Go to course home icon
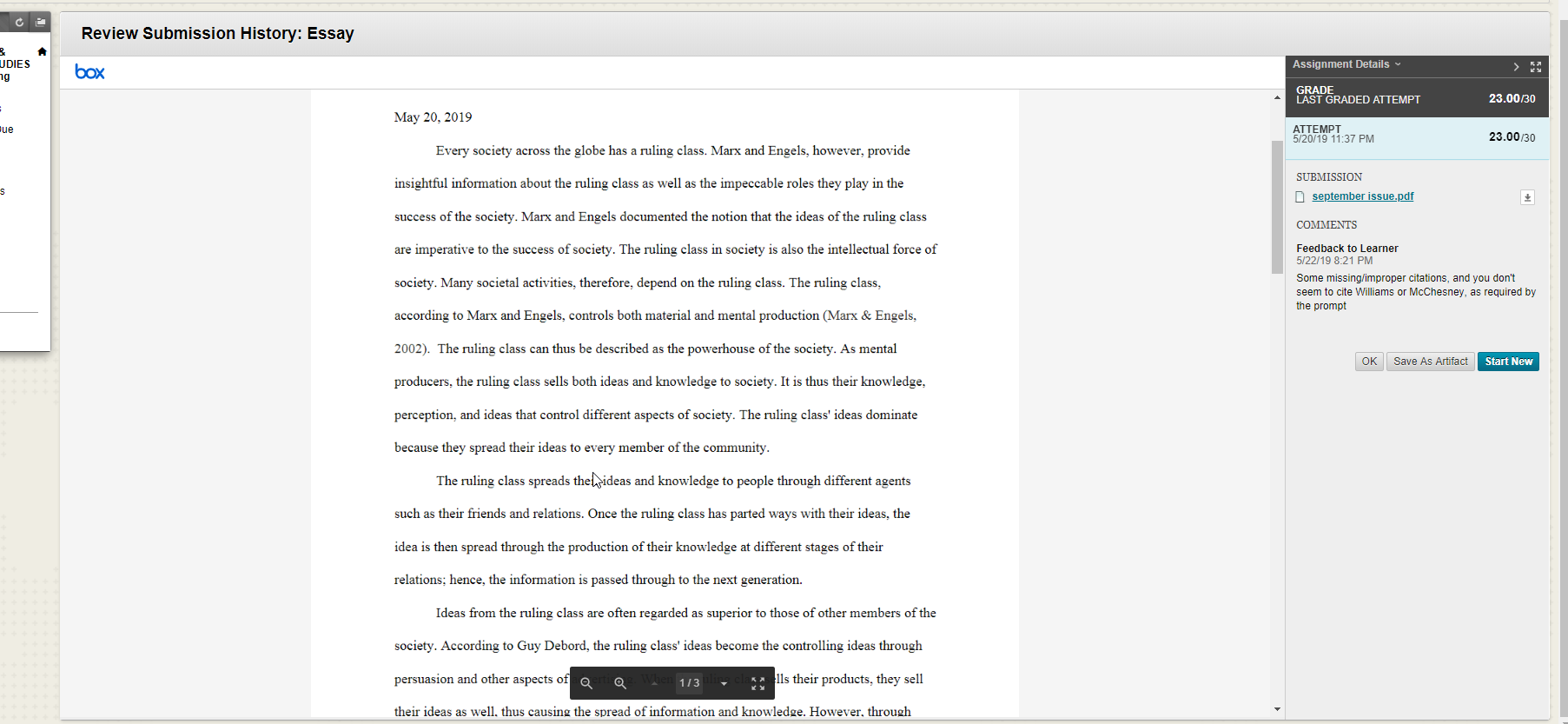 pyautogui.click(x=42, y=52)
